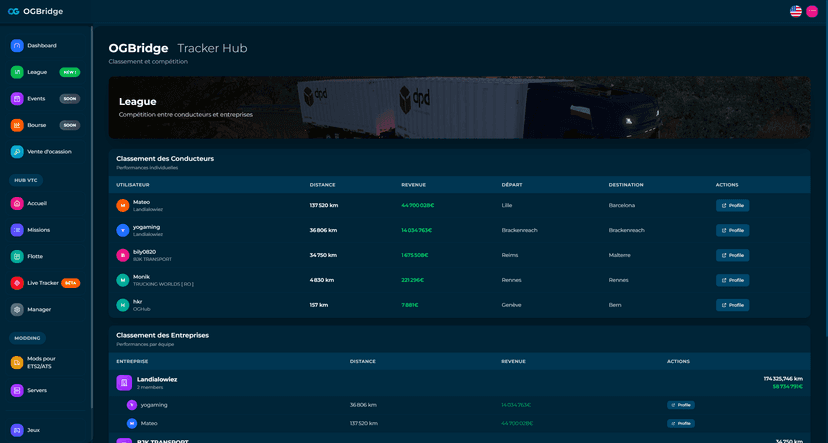Click the Dashboard icon in sidebar
Image resolution: width=828 pixels, height=443 pixels.
[x=17, y=46]
